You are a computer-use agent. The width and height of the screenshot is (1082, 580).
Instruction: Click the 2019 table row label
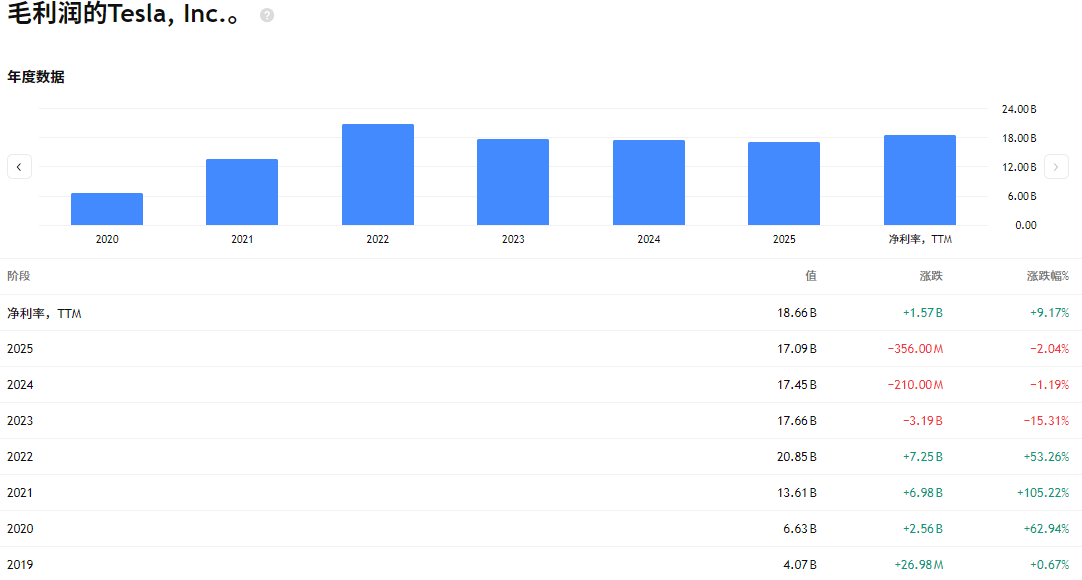pyautogui.click(x=20, y=564)
